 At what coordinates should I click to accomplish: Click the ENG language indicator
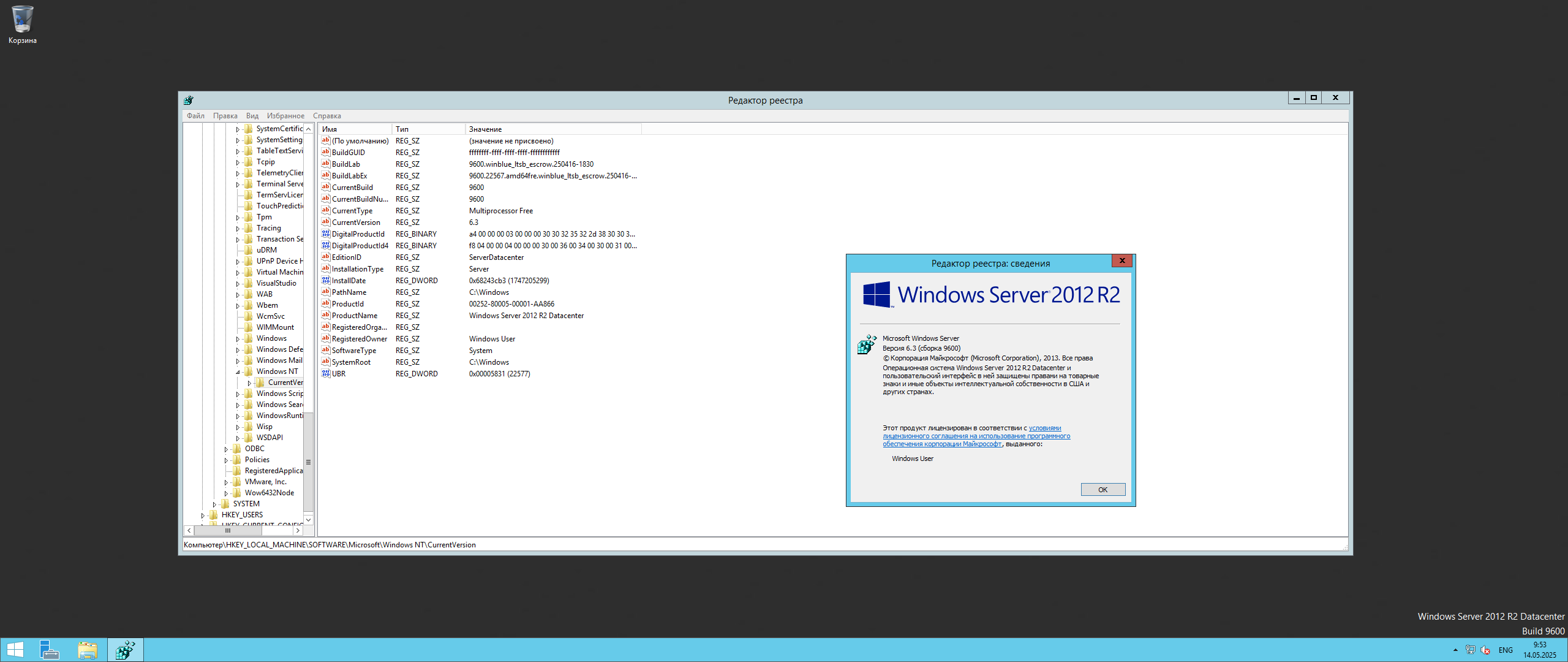pos(1506,650)
